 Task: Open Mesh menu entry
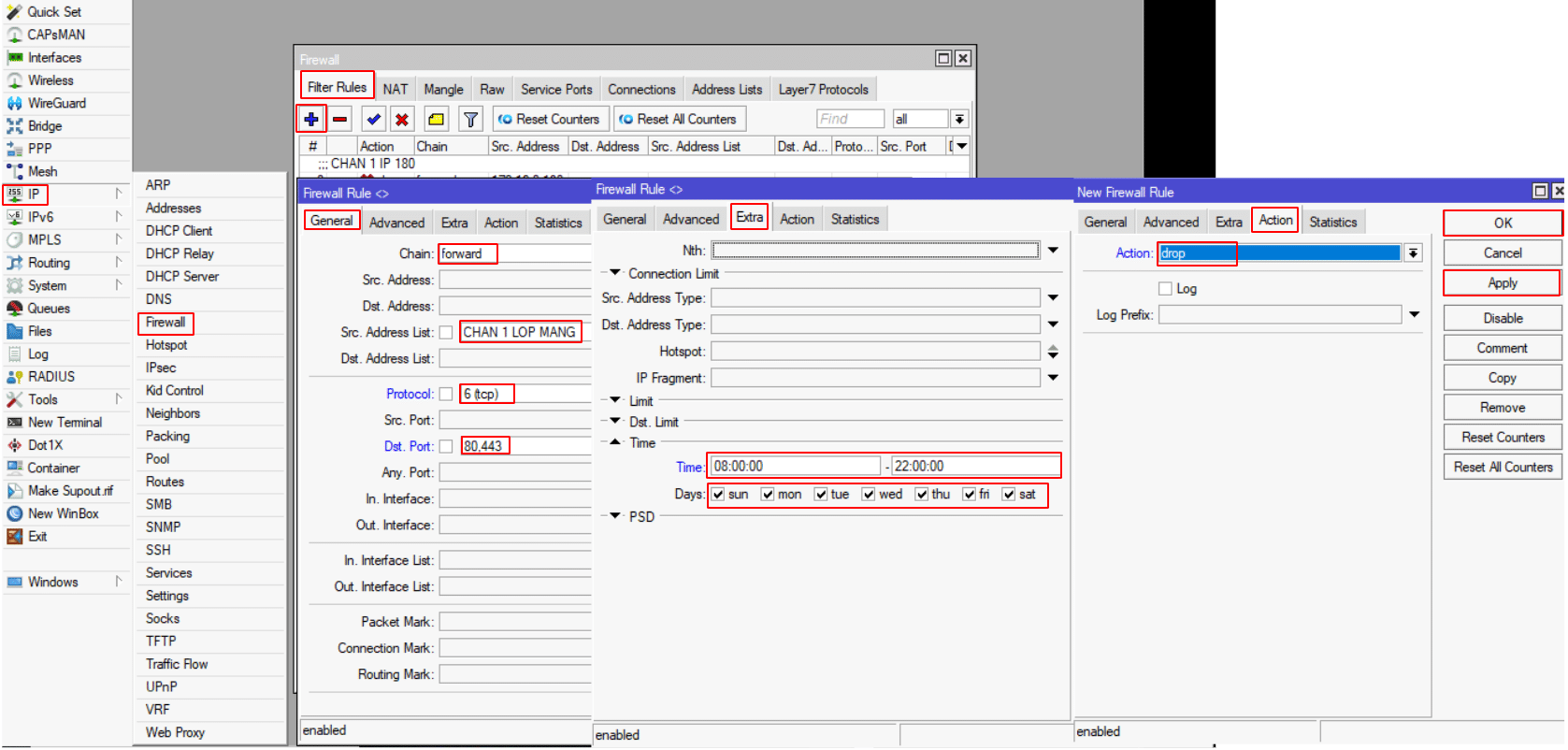coord(42,171)
